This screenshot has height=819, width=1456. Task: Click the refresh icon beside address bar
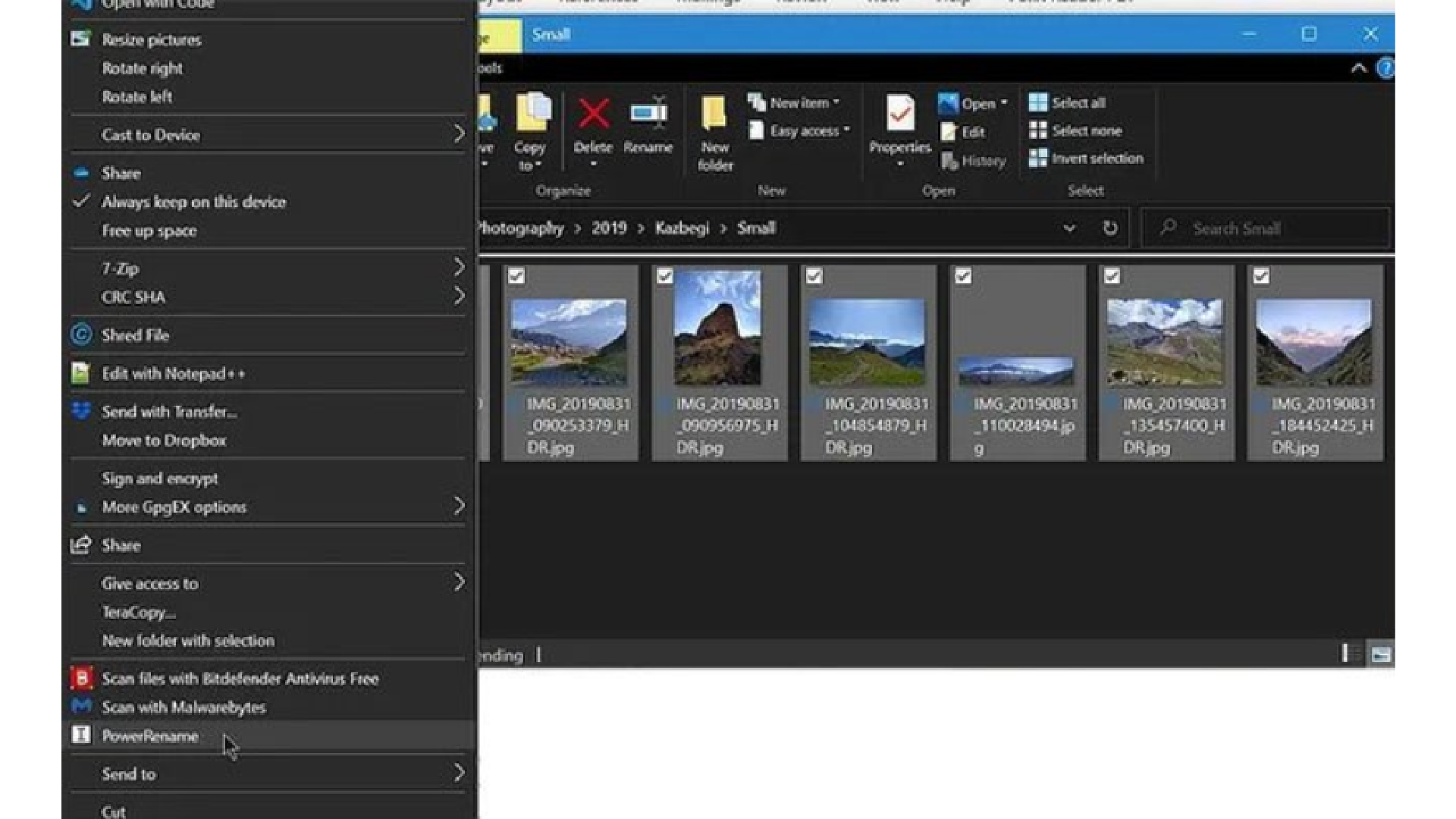1110,228
